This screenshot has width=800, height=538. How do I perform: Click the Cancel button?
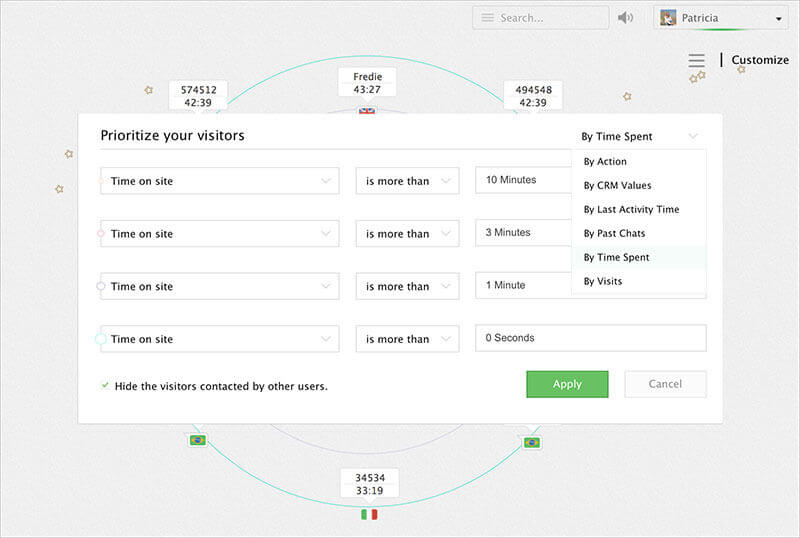pyautogui.click(x=665, y=384)
